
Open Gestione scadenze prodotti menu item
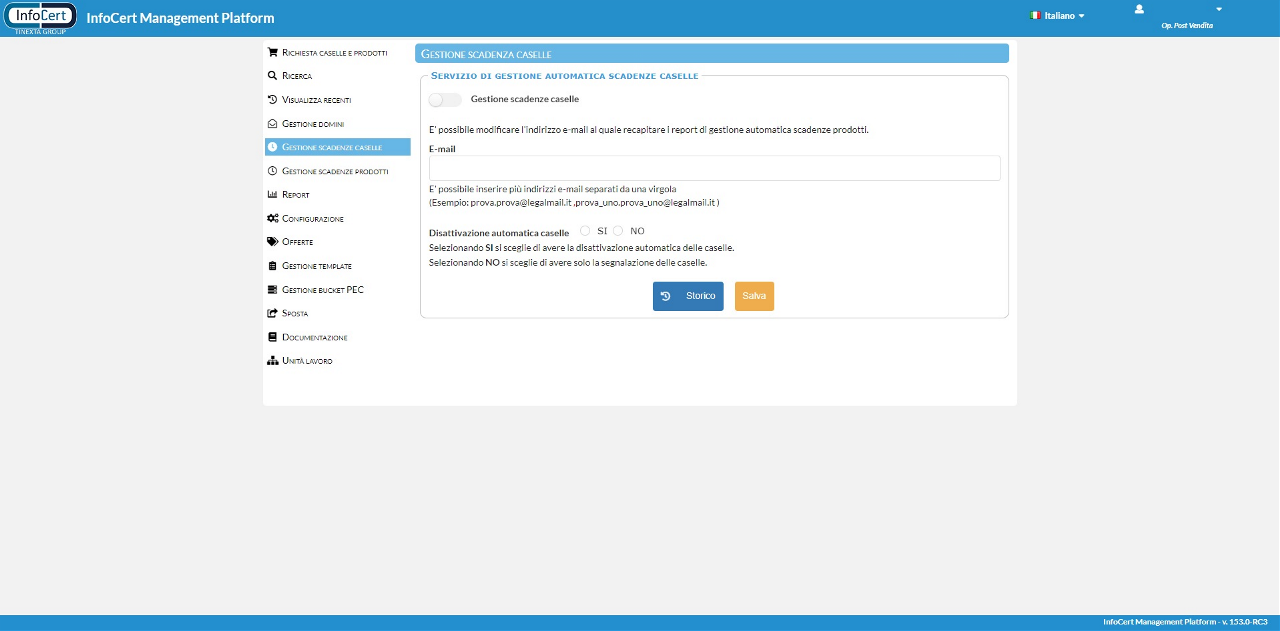pyautogui.click(x=335, y=171)
